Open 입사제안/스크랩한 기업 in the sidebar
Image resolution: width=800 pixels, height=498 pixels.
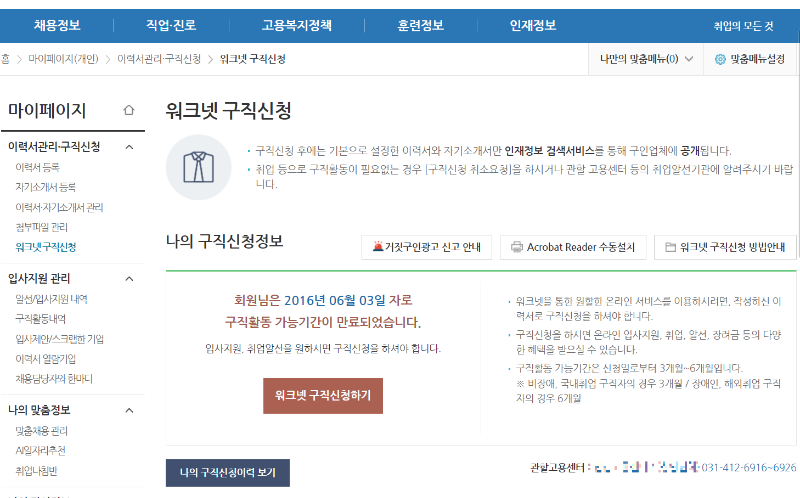60,339
